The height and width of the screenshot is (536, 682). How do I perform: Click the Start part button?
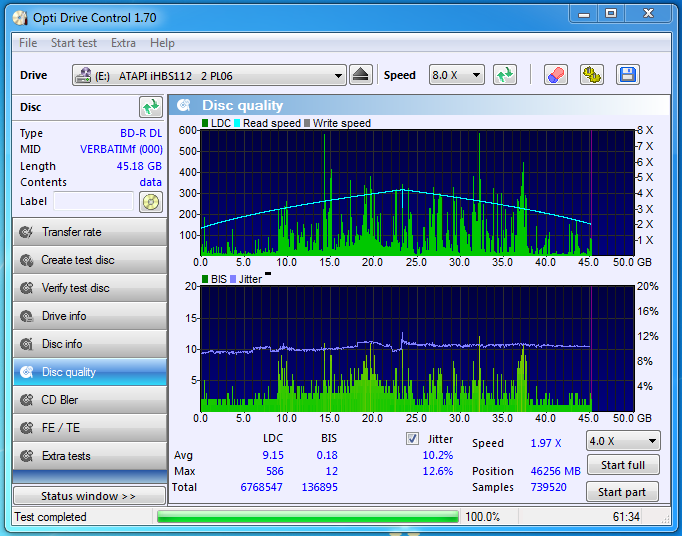coord(622,492)
